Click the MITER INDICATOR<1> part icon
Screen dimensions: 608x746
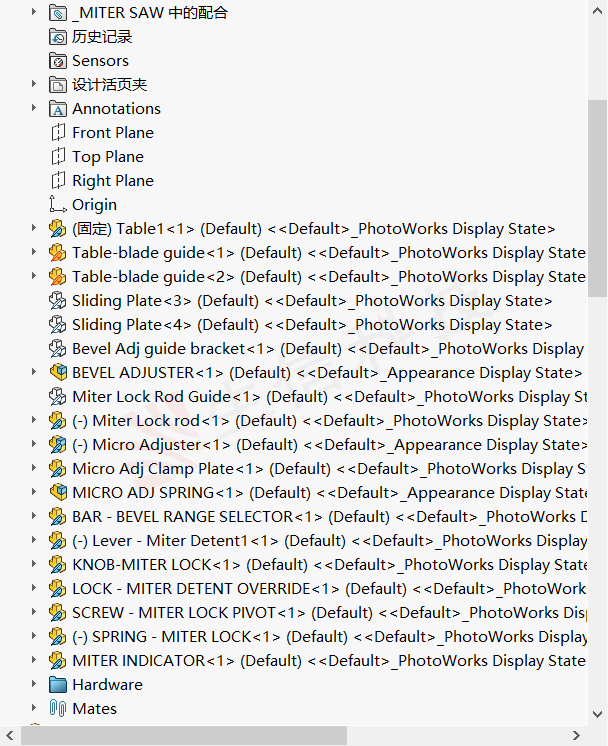pos(58,661)
